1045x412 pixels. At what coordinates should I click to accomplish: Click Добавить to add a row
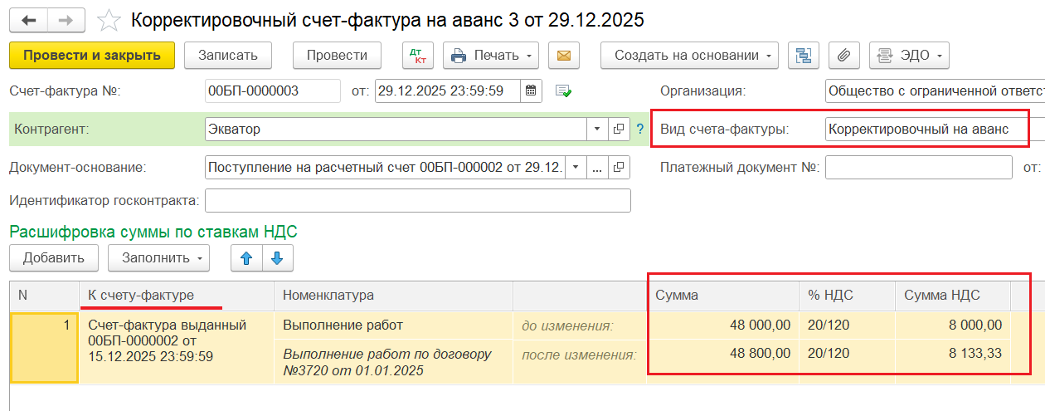[54, 258]
